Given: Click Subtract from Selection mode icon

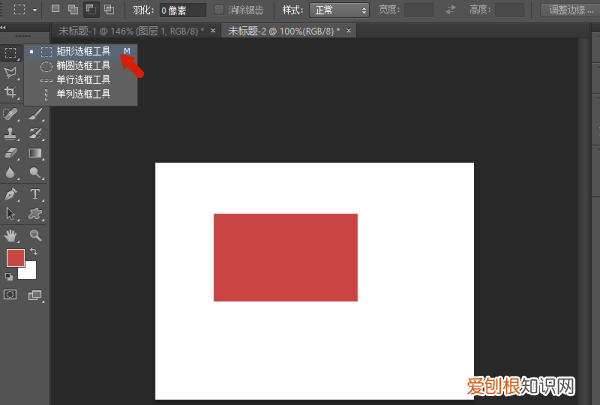Looking at the screenshot, I should coord(91,9).
